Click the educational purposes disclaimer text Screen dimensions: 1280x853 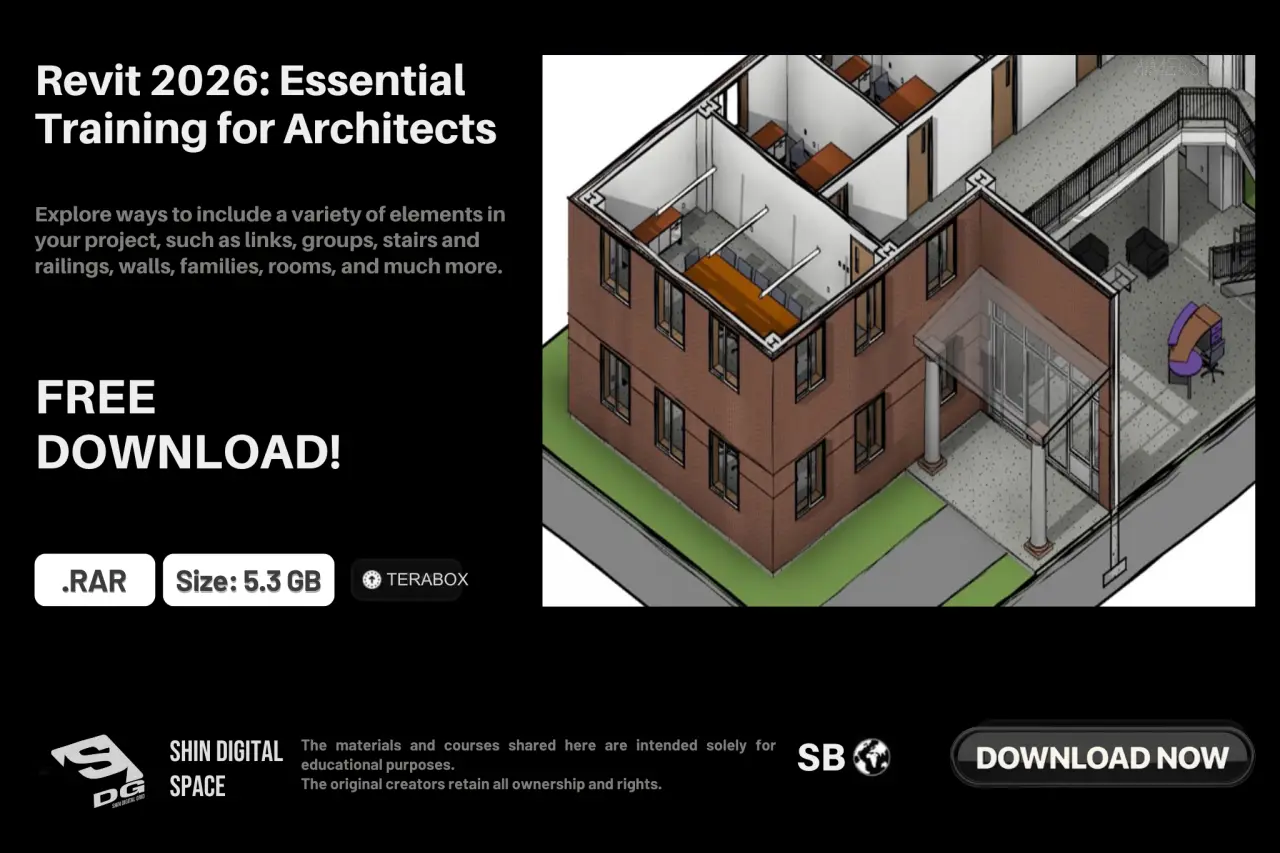538,755
